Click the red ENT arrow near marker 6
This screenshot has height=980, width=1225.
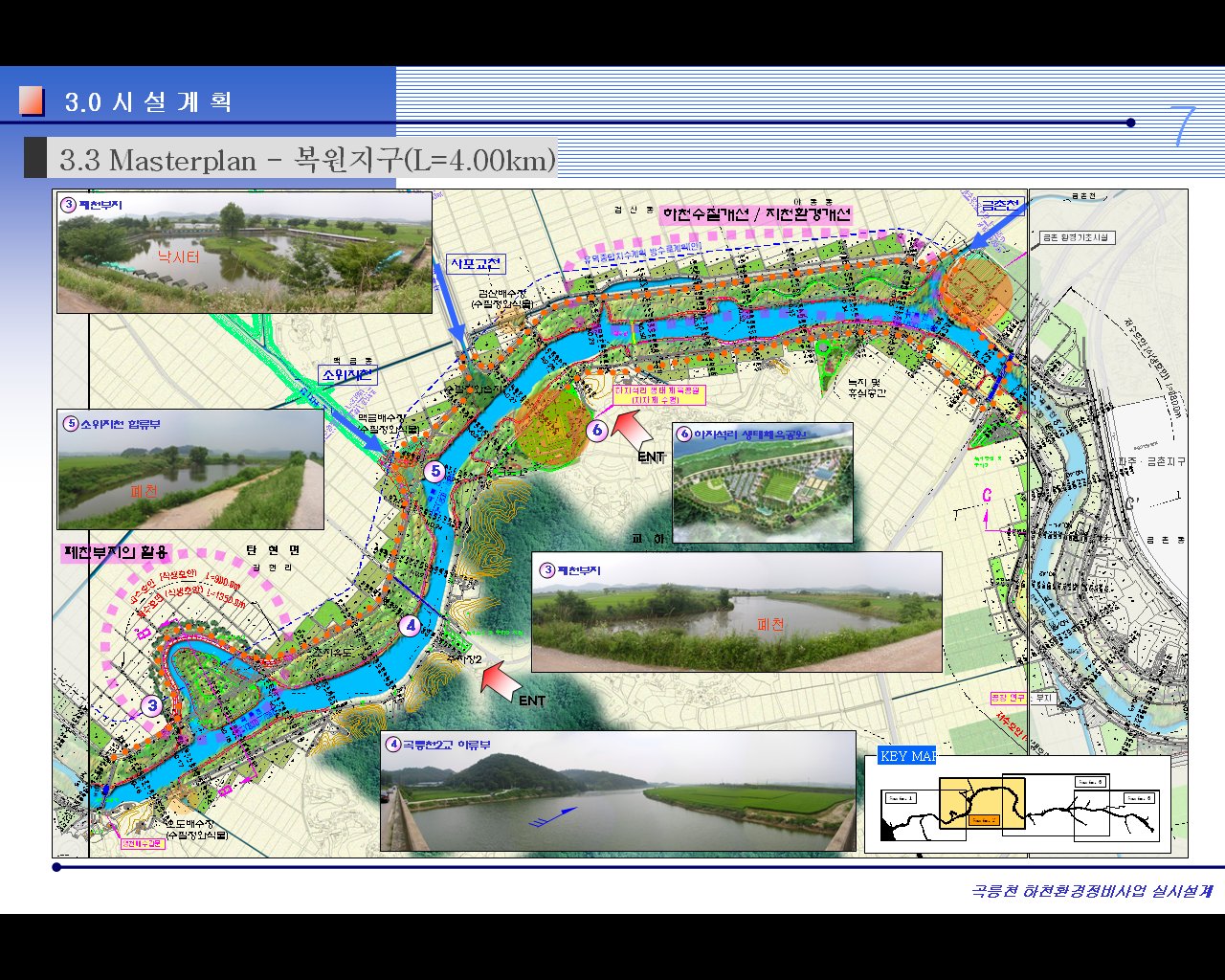pos(633,430)
